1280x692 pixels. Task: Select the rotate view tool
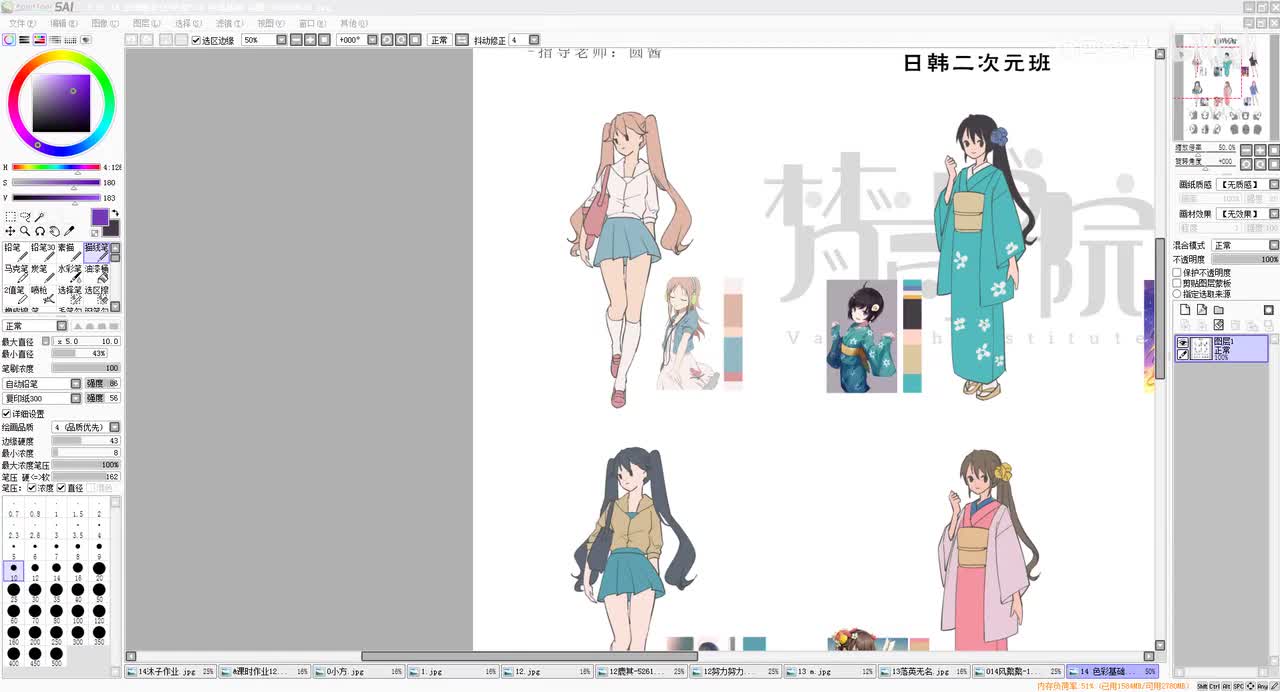(40, 231)
